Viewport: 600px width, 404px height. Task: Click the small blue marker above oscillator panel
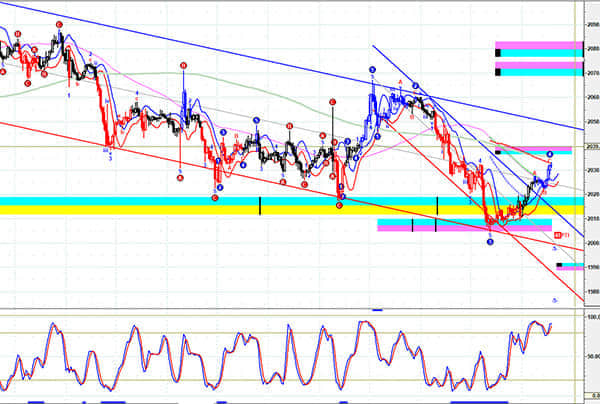click(x=377, y=310)
